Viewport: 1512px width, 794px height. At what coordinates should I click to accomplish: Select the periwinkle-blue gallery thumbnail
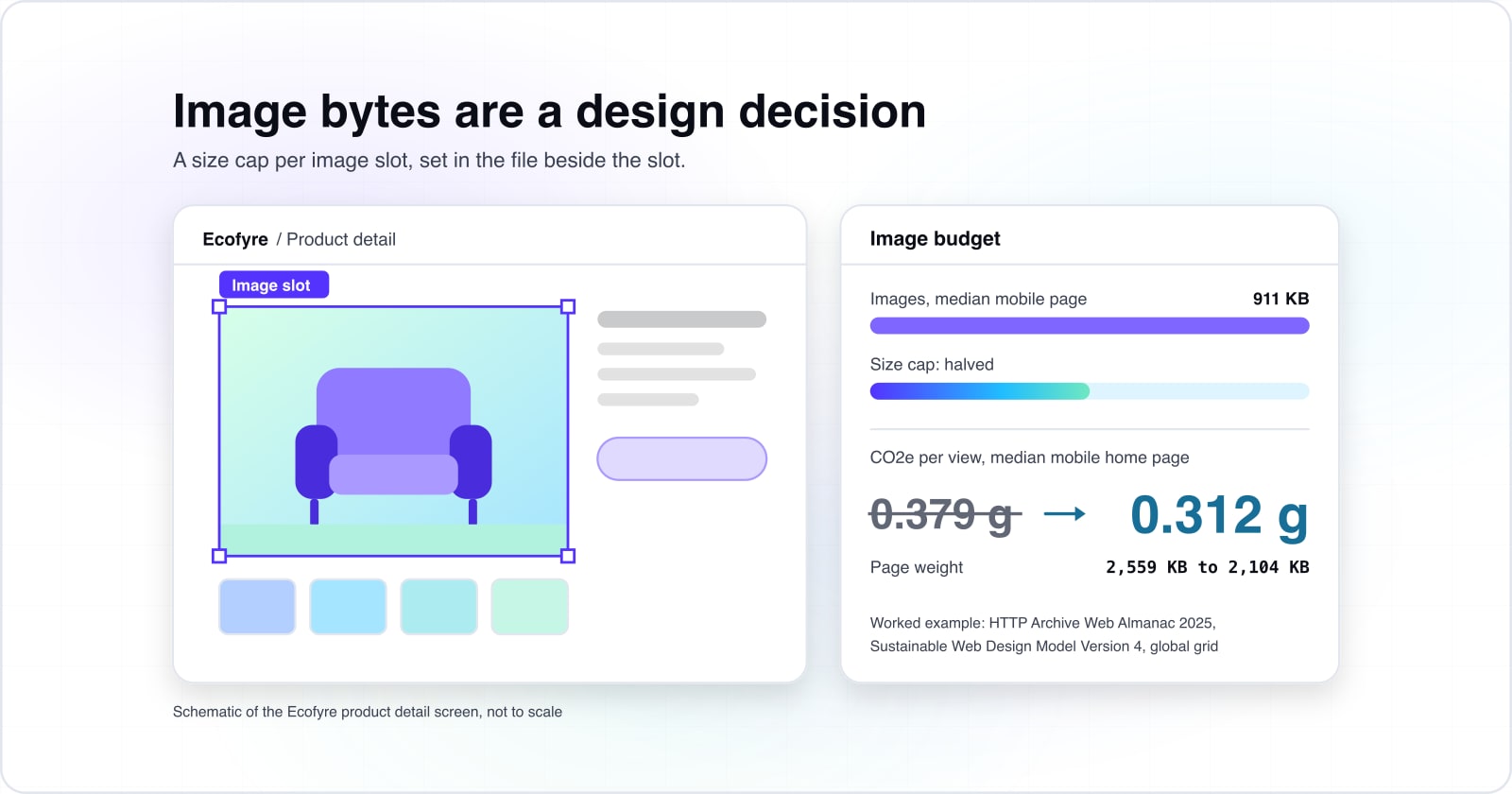pos(257,607)
